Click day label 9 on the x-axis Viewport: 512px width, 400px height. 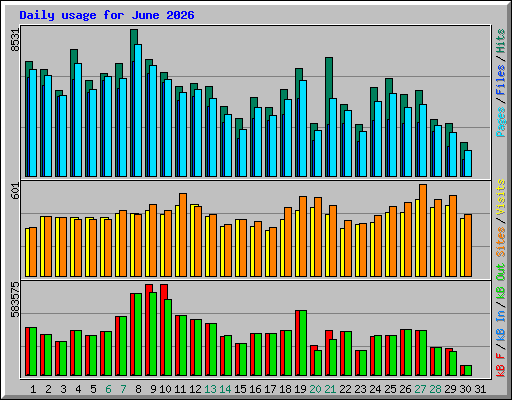(153, 389)
